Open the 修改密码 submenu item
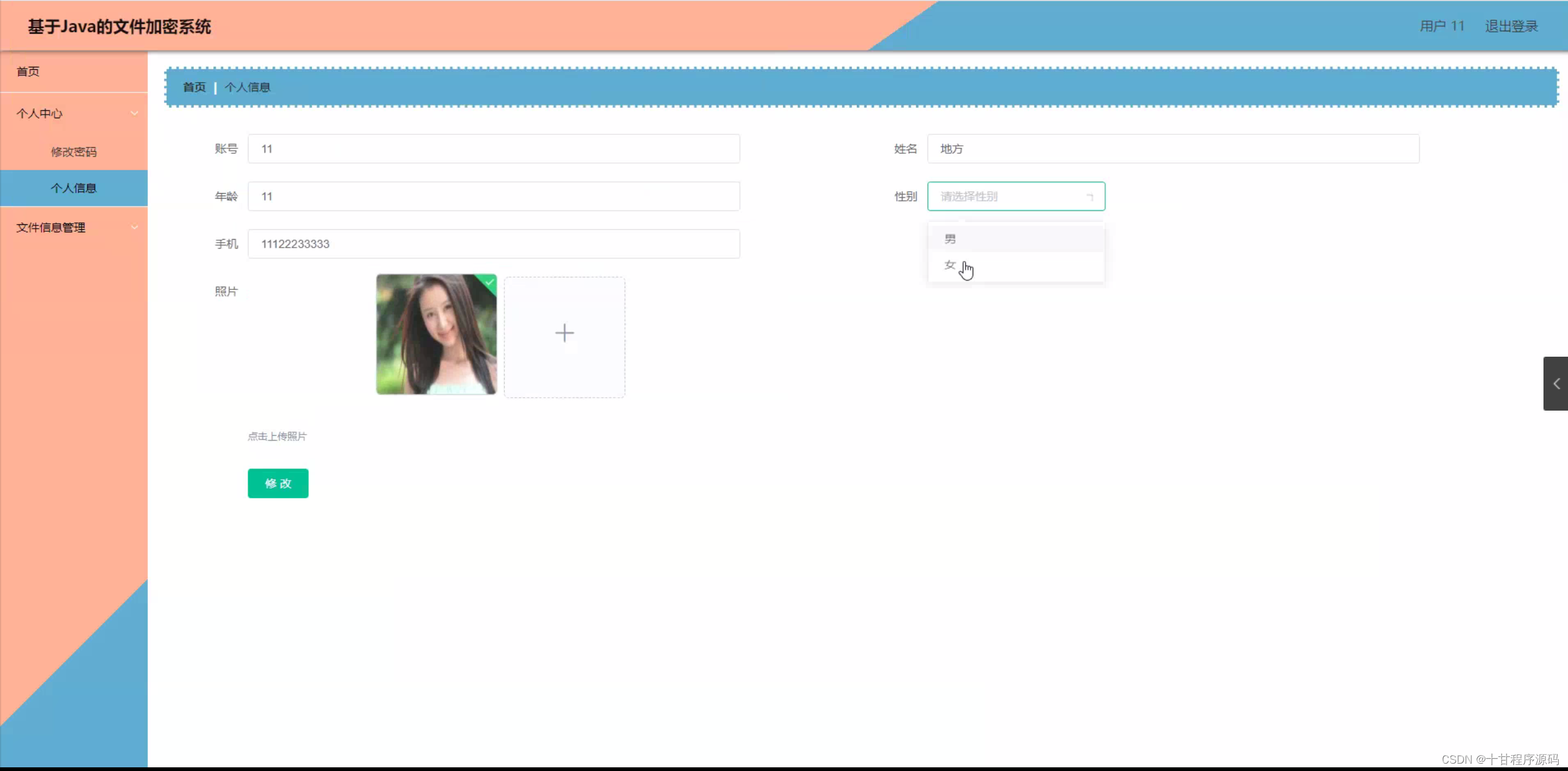1568x771 pixels. [74, 152]
